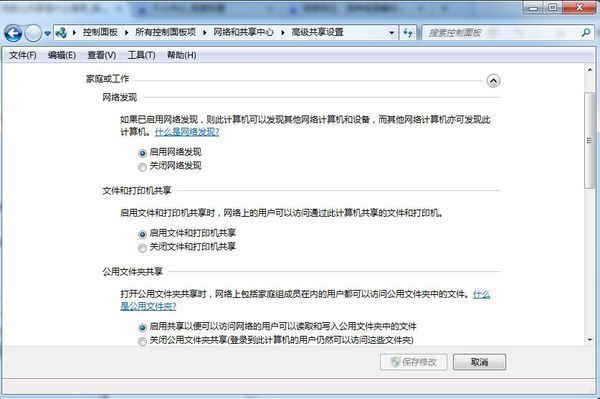
Task: Click the vertical scrollbar thumb
Action: (590, 140)
